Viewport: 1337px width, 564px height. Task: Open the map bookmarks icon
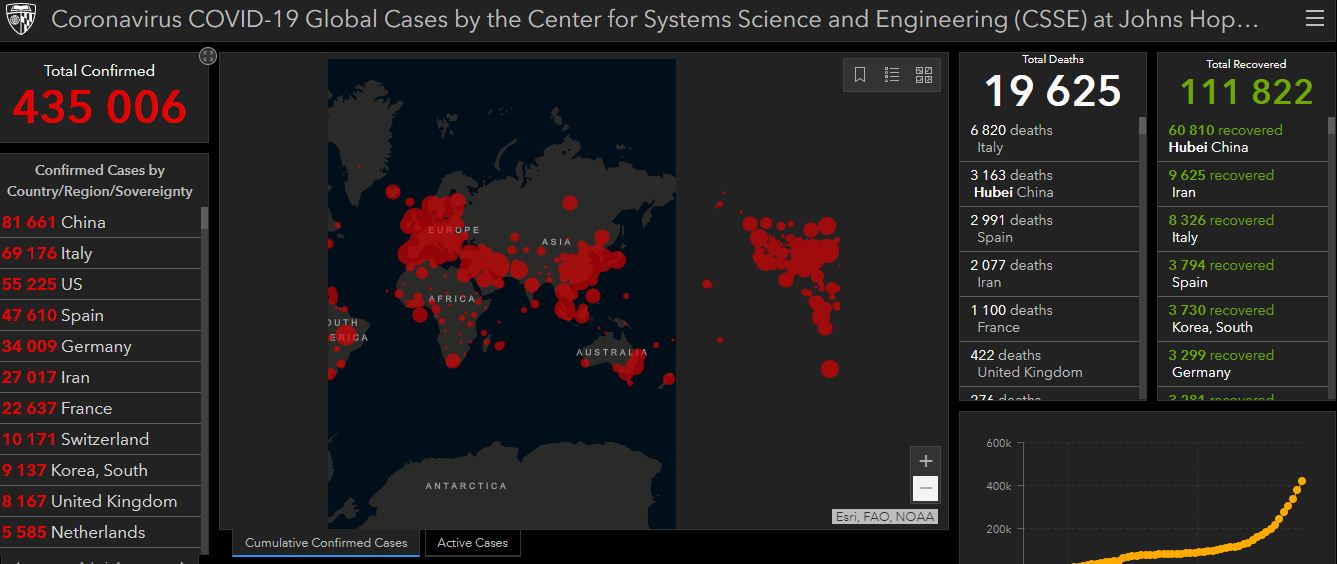pos(860,75)
